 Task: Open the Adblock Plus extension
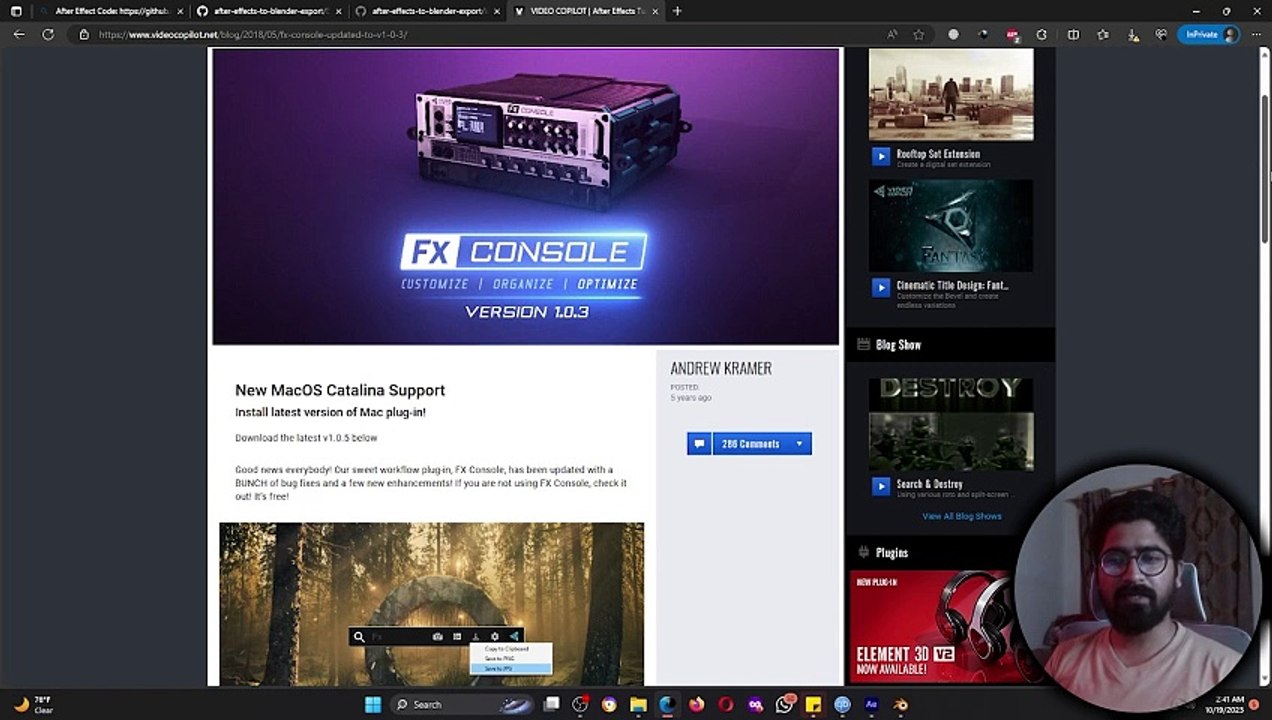(1012, 34)
